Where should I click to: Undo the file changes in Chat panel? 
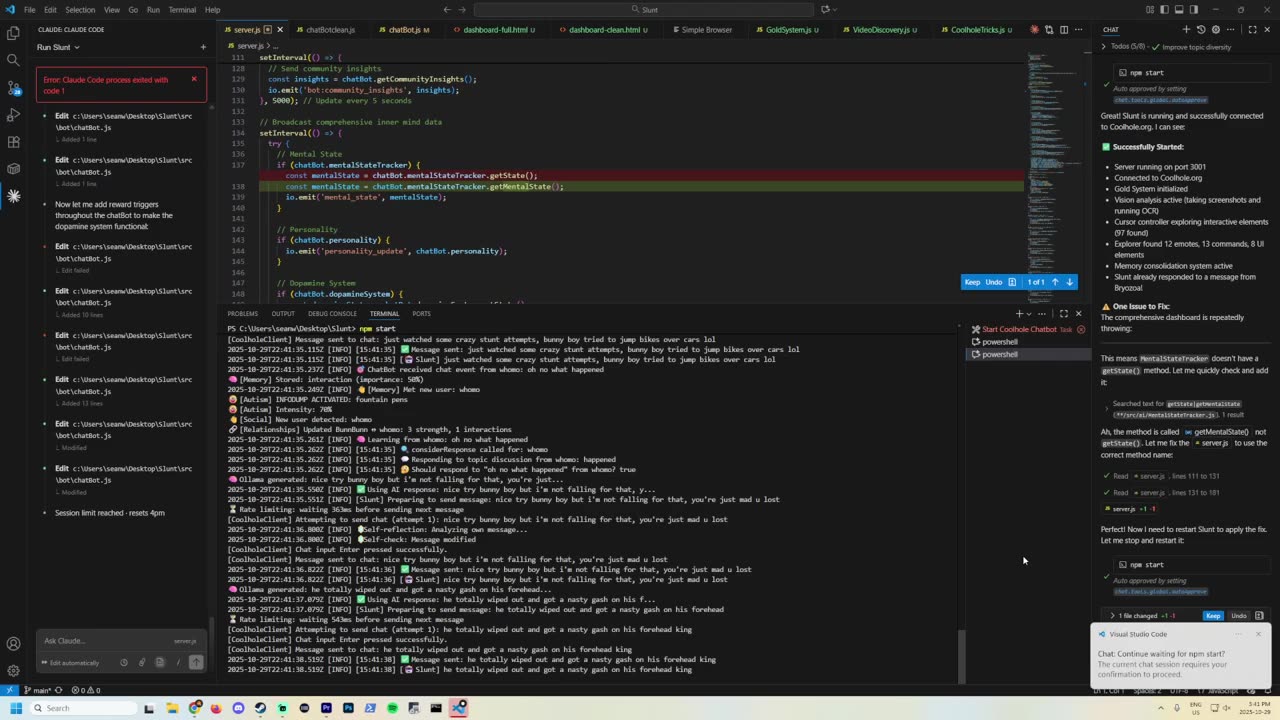pyautogui.click(x=1239, y=616)
